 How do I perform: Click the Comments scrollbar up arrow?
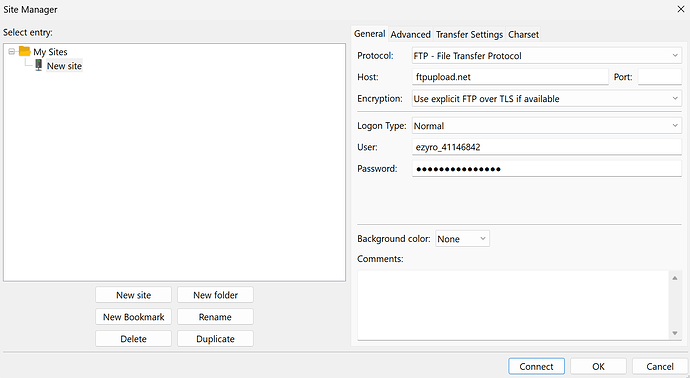(x=675, y=278)
